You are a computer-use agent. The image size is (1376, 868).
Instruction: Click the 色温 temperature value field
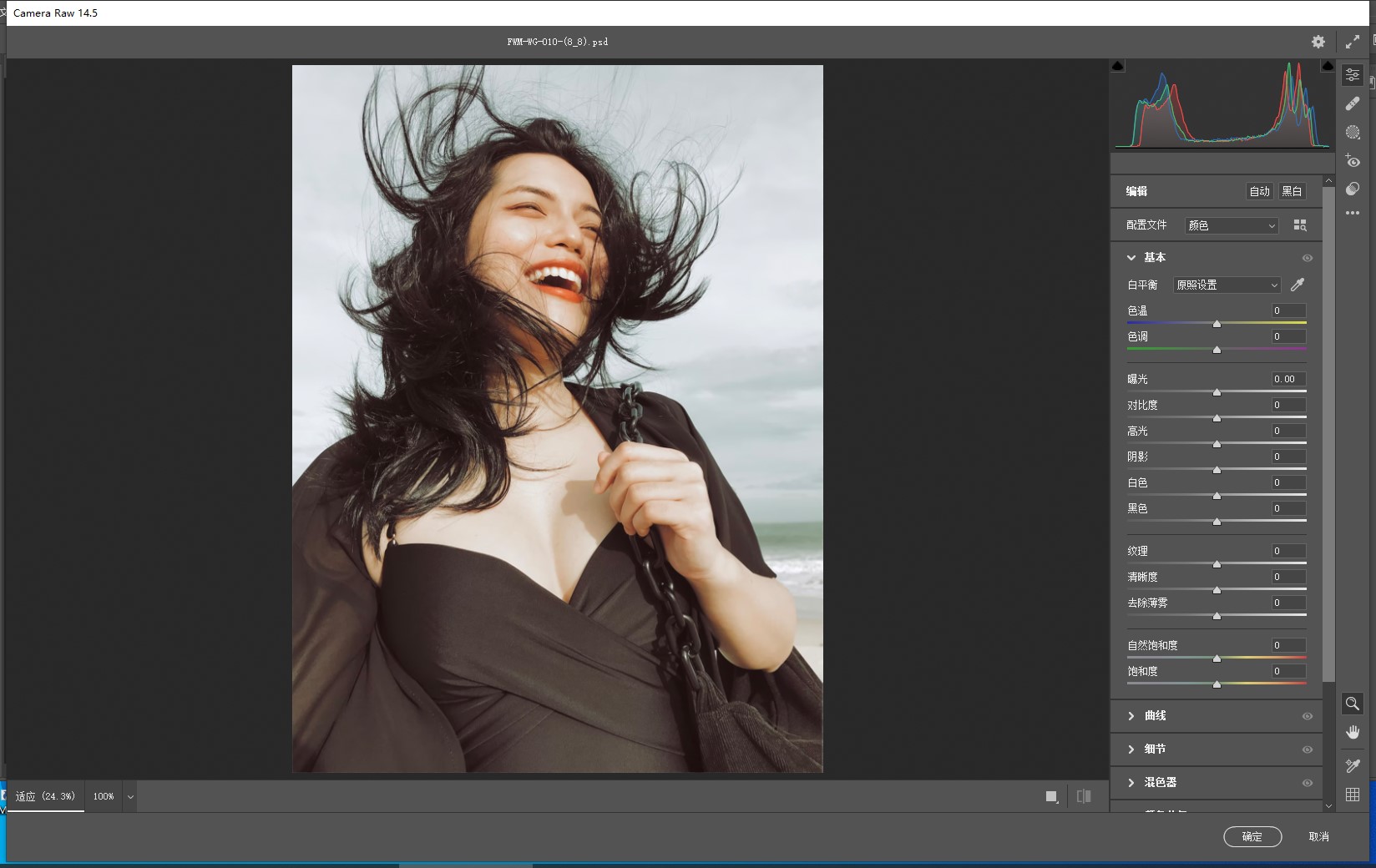pos(1287,310)
